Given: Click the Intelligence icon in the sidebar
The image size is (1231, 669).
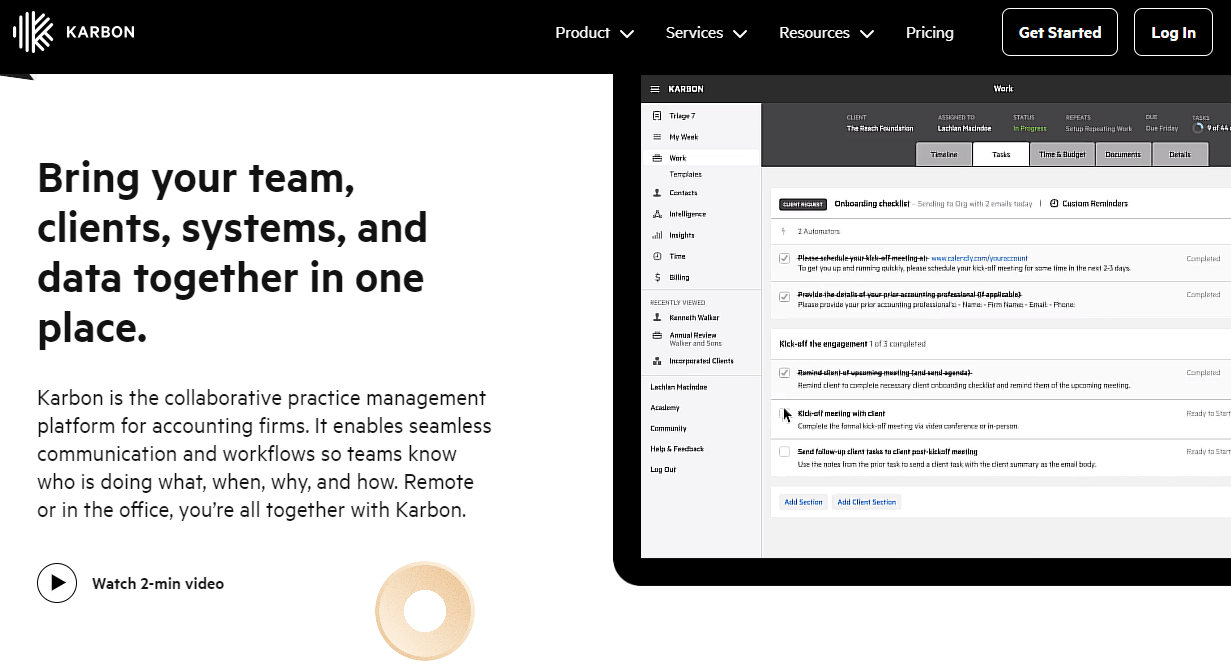Looking at the screenshot, I should point(657,214).
